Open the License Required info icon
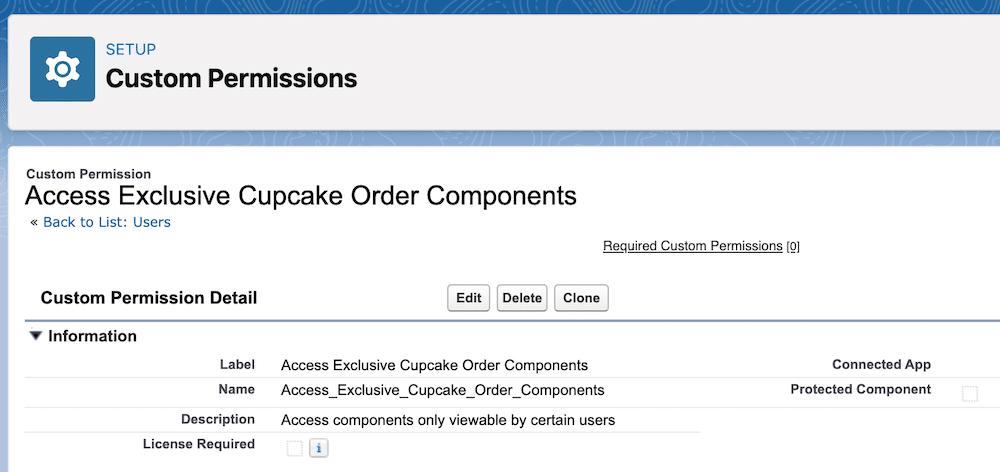 (x=318, y=448)
